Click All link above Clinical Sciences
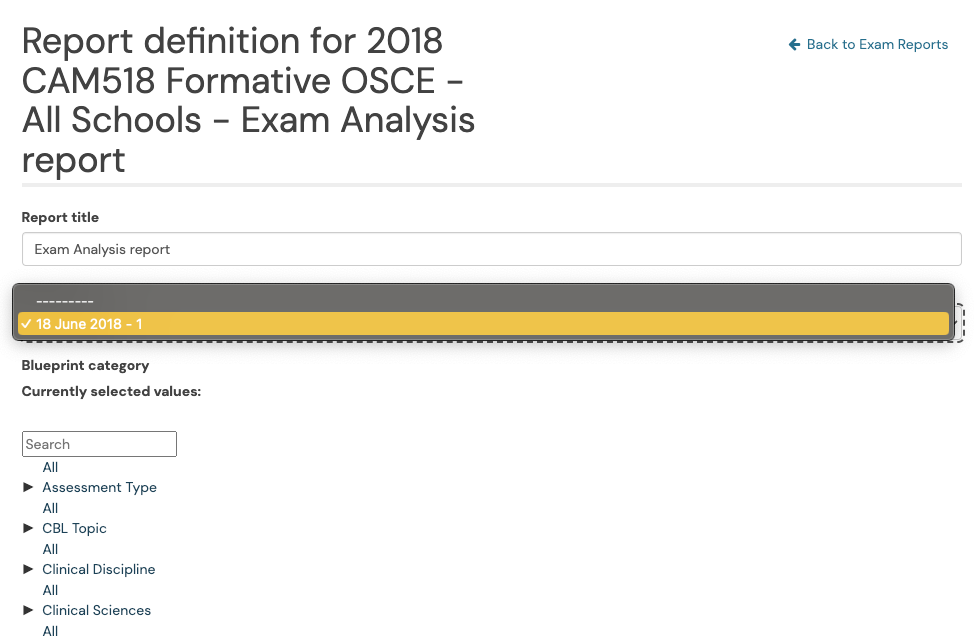 pos(51,590)
